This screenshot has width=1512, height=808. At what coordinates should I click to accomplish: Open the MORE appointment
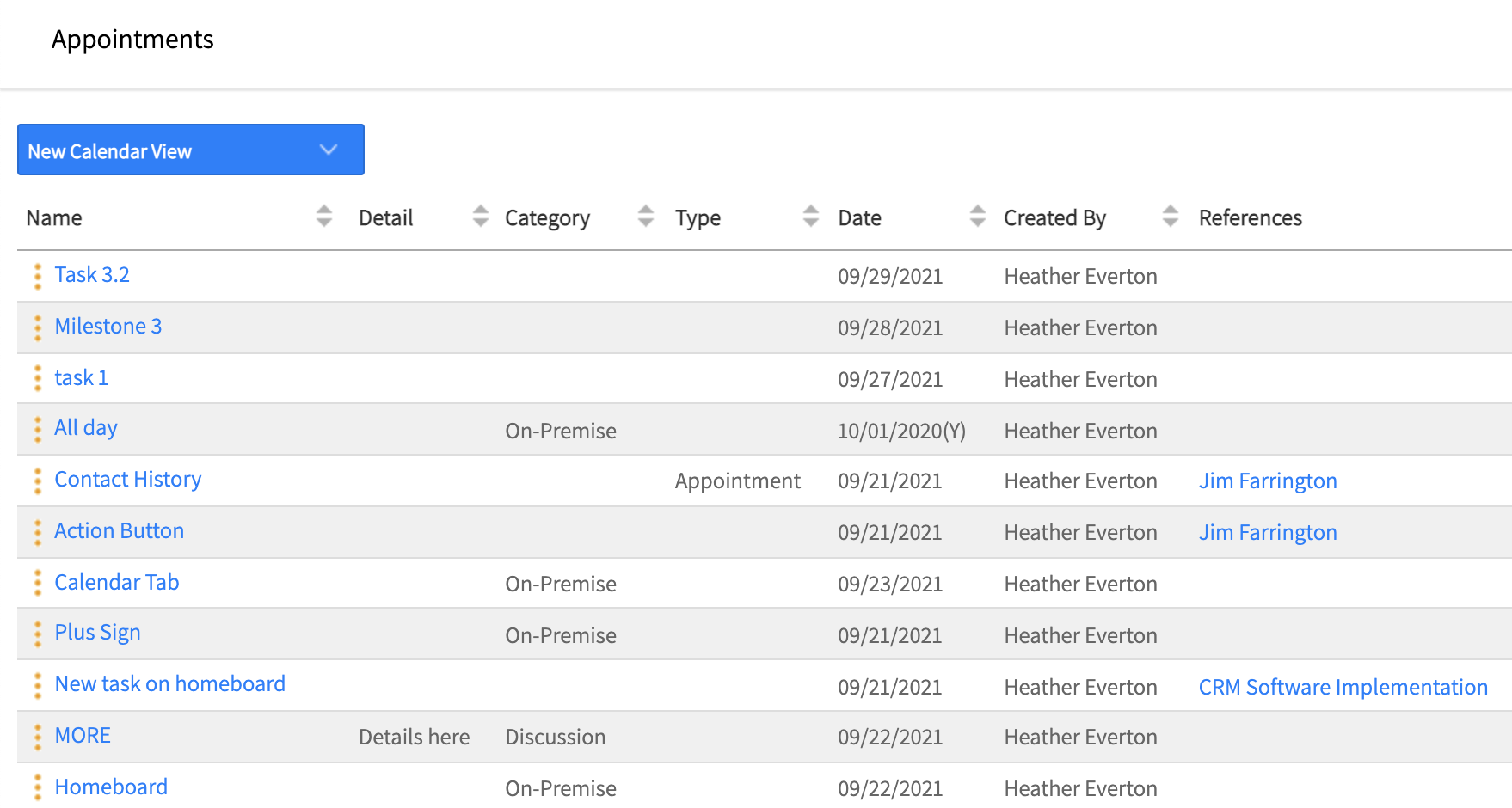click(83, 736)
